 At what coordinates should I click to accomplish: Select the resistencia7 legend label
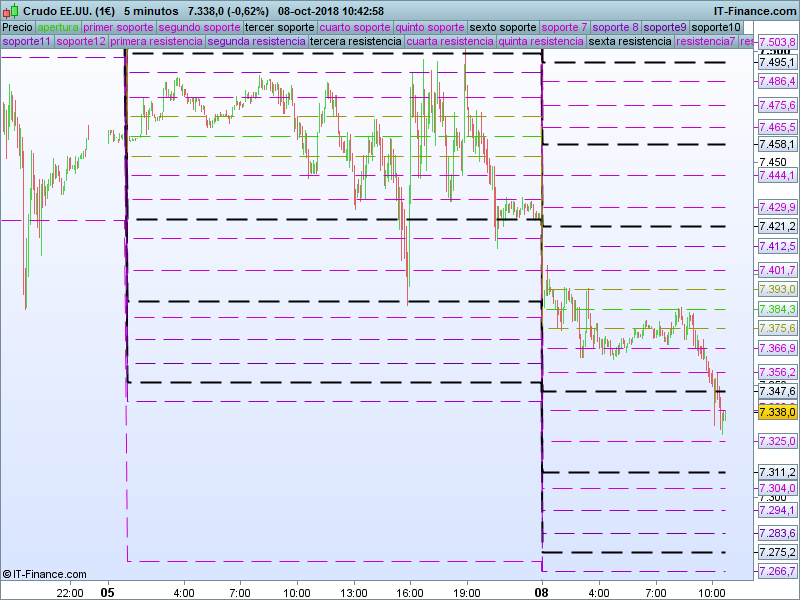(x=706, y=41)
